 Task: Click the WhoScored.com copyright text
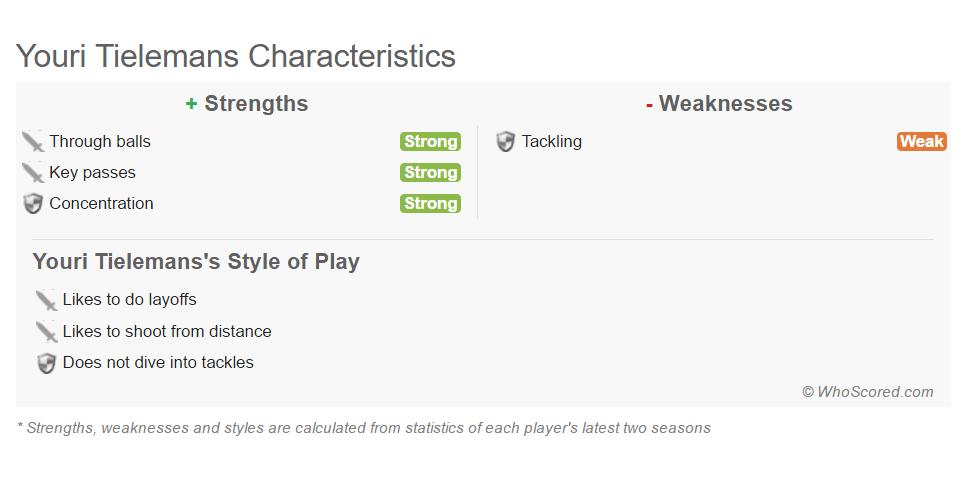pyautogui.click(x=867, y=392)
